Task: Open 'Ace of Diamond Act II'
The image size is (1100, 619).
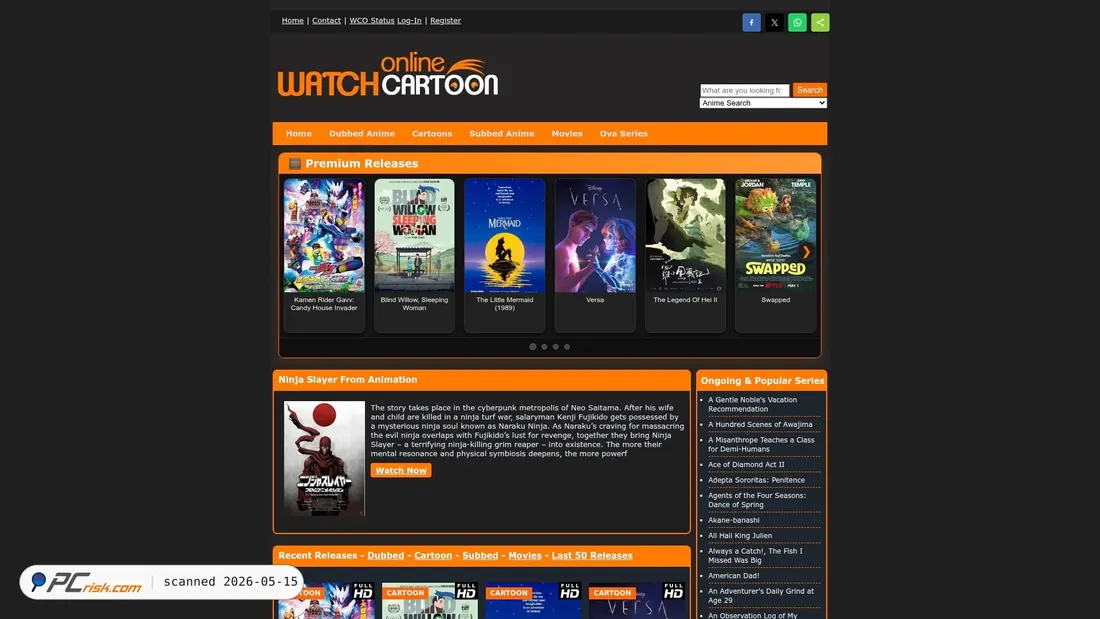Action: click(746, 465)
